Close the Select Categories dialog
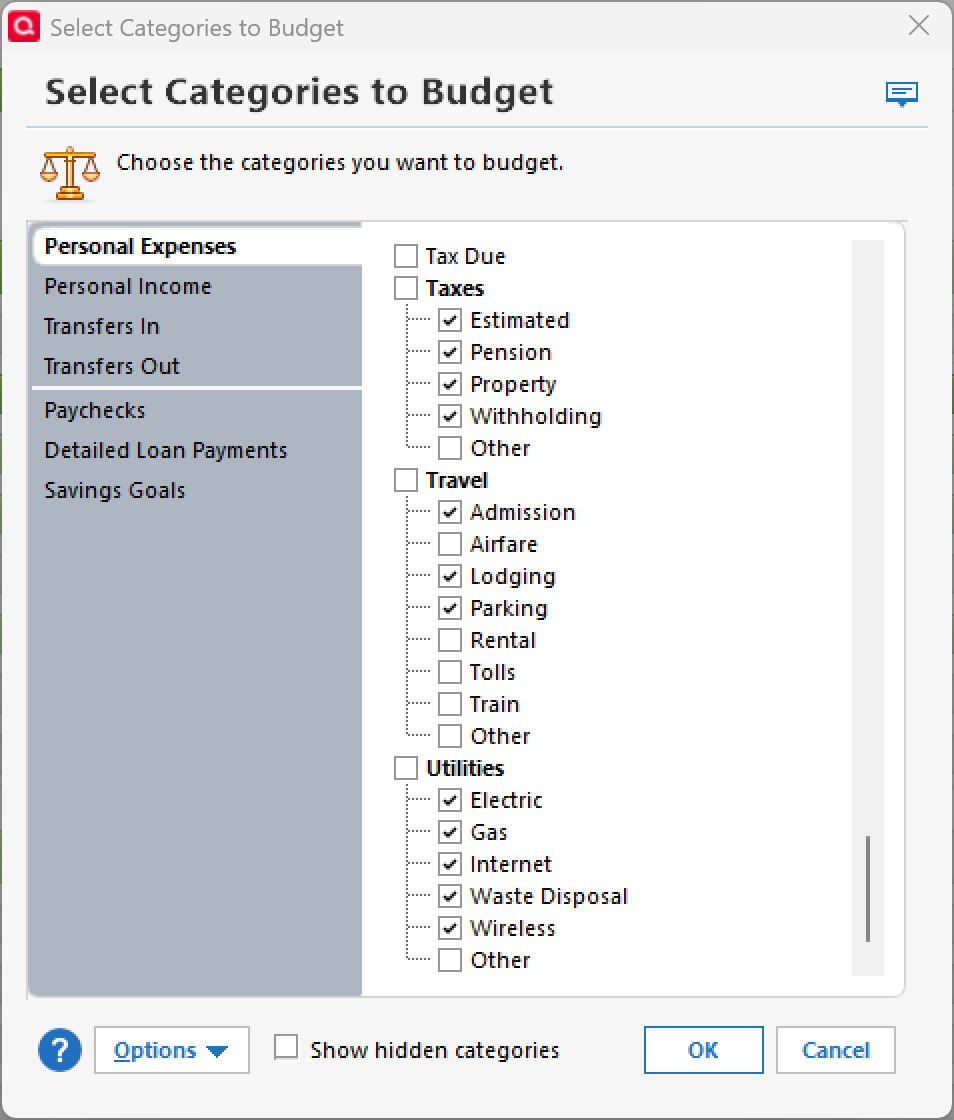954x1120 pixels. [x=918, y=27]
